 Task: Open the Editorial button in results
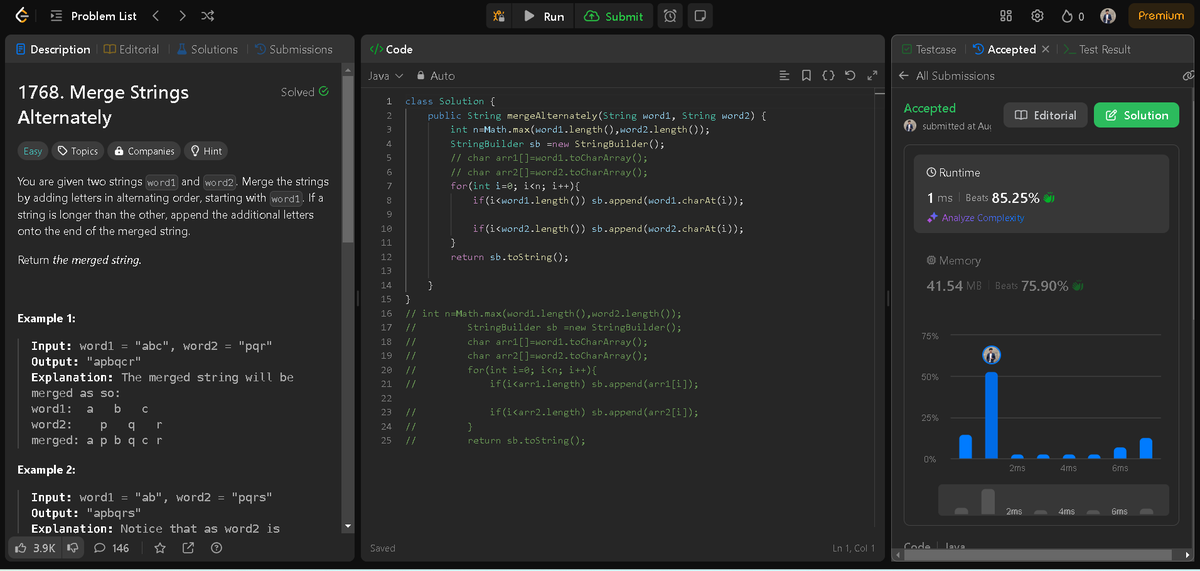point(1046,115)
